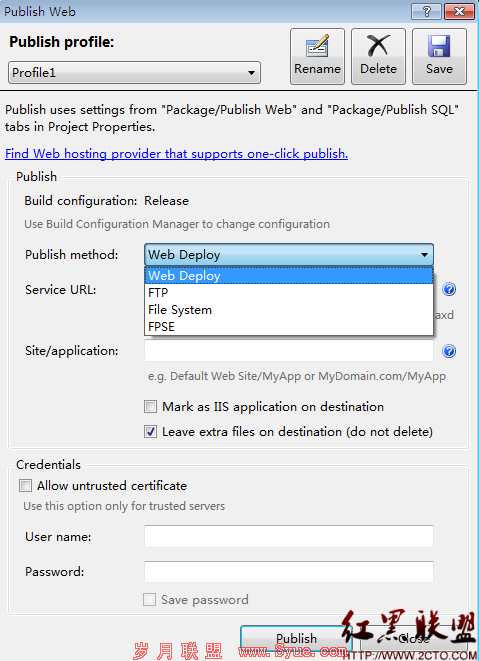
Task: Click the help icon beside Site/application
Action: pyautogui.click(x=449, y=351)
